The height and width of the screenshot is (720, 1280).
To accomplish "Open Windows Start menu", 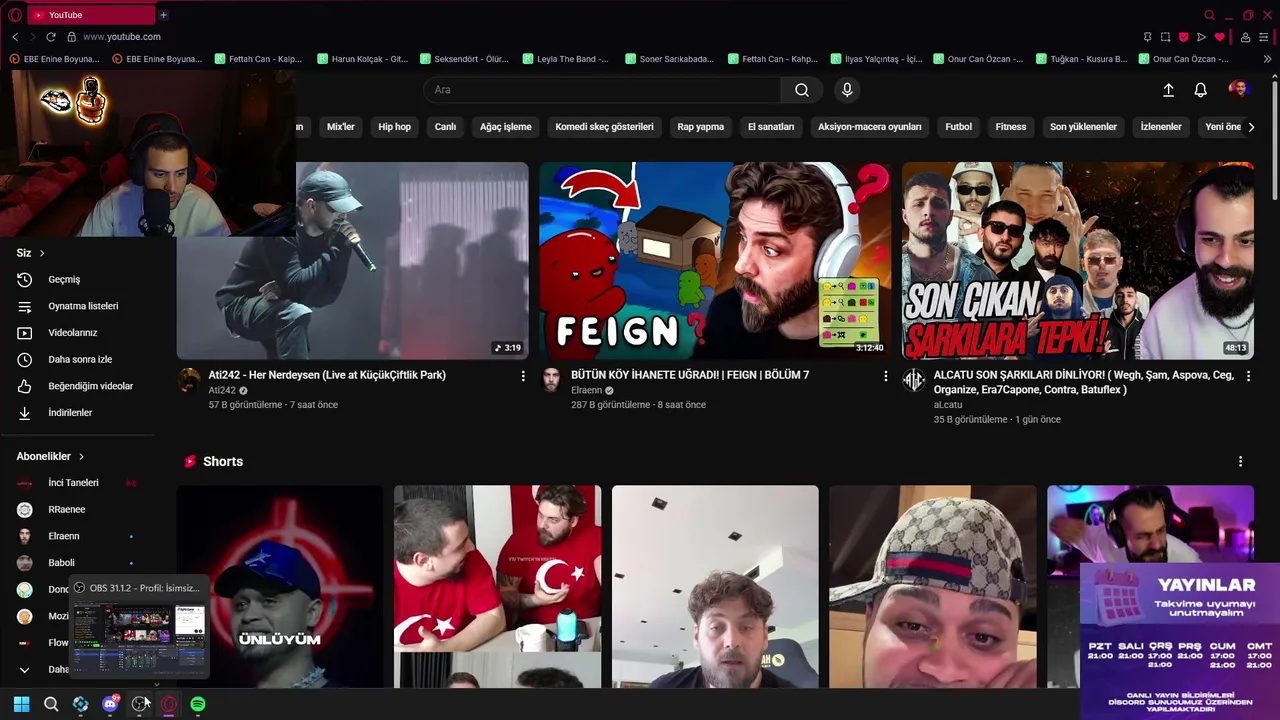I will pyautogui.click(x=21, y=704).
